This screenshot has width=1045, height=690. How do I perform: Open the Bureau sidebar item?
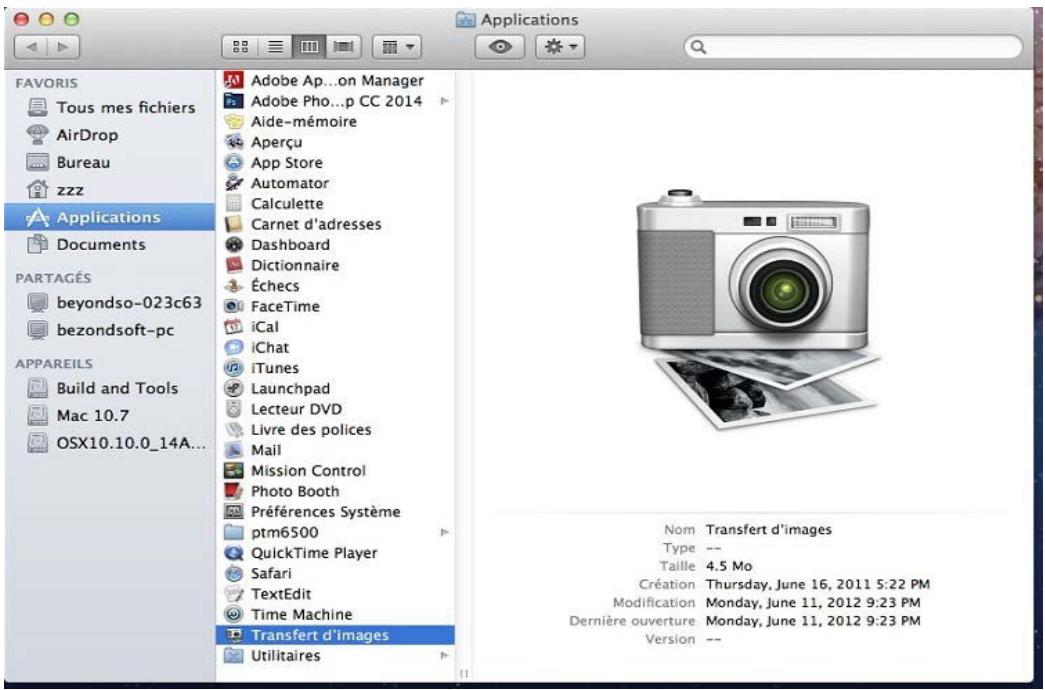83,162
